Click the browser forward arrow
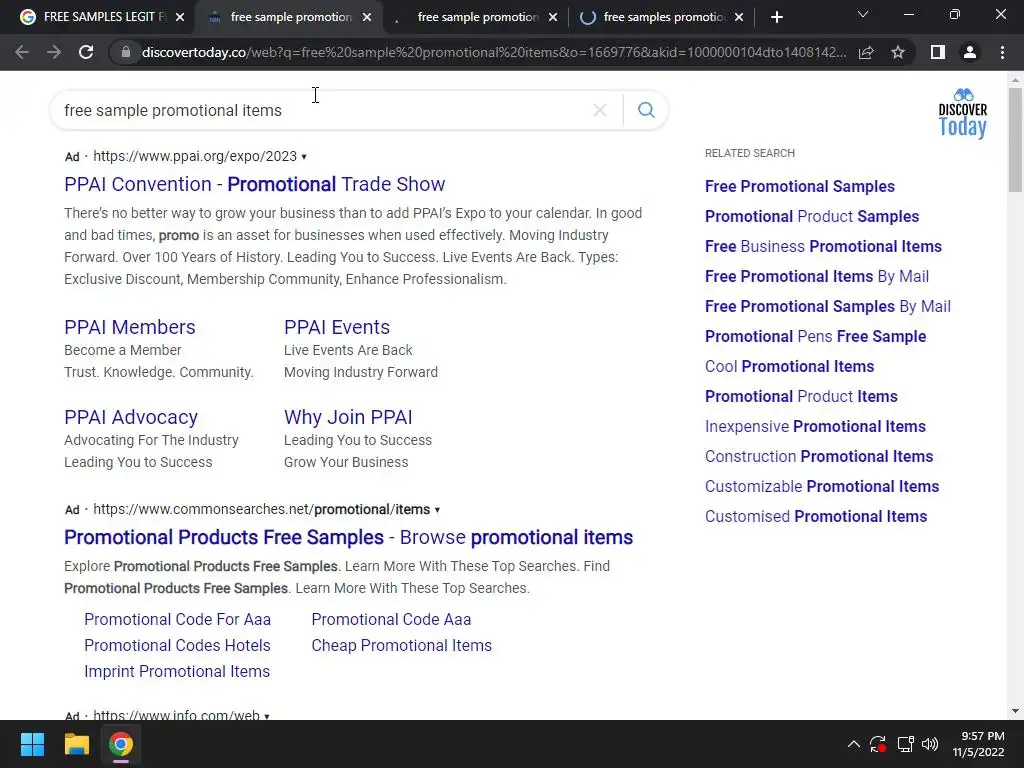 54,52
